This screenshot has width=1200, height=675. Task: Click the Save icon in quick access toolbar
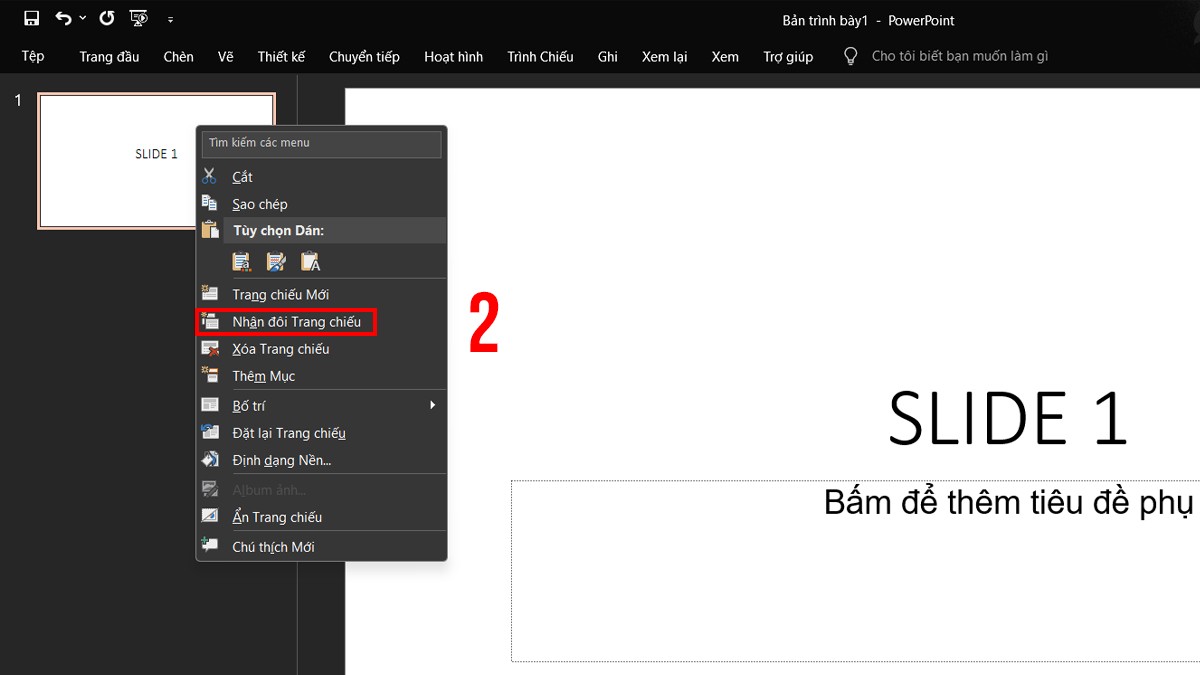[x=31, y=18]
